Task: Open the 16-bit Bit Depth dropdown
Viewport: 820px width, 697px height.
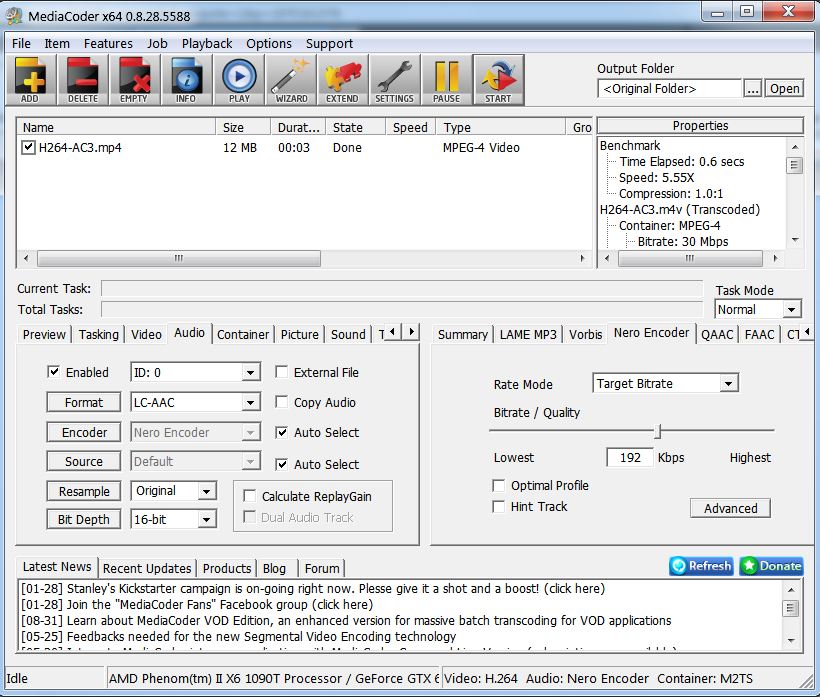Action: (x=207, y=519)
